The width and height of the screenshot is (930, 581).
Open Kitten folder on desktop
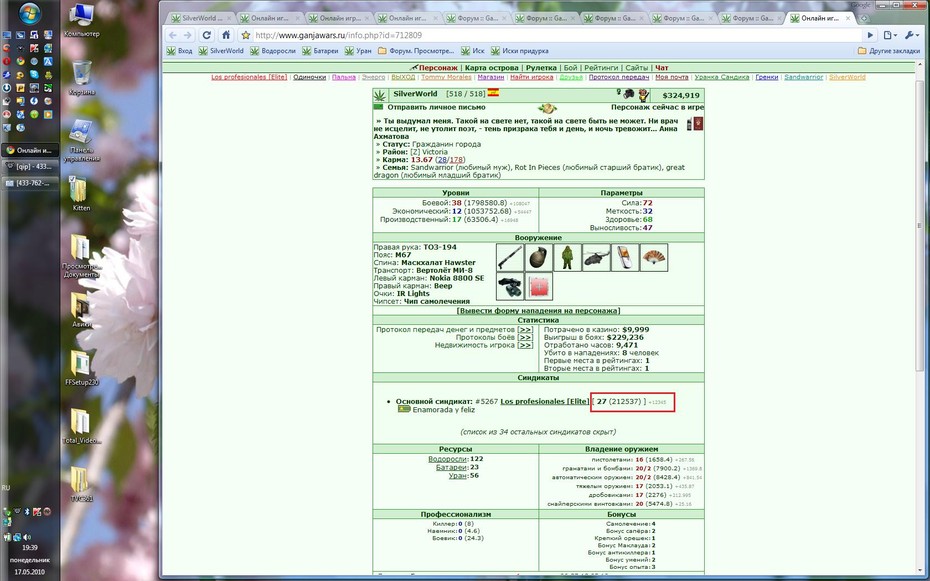(81, 193)
